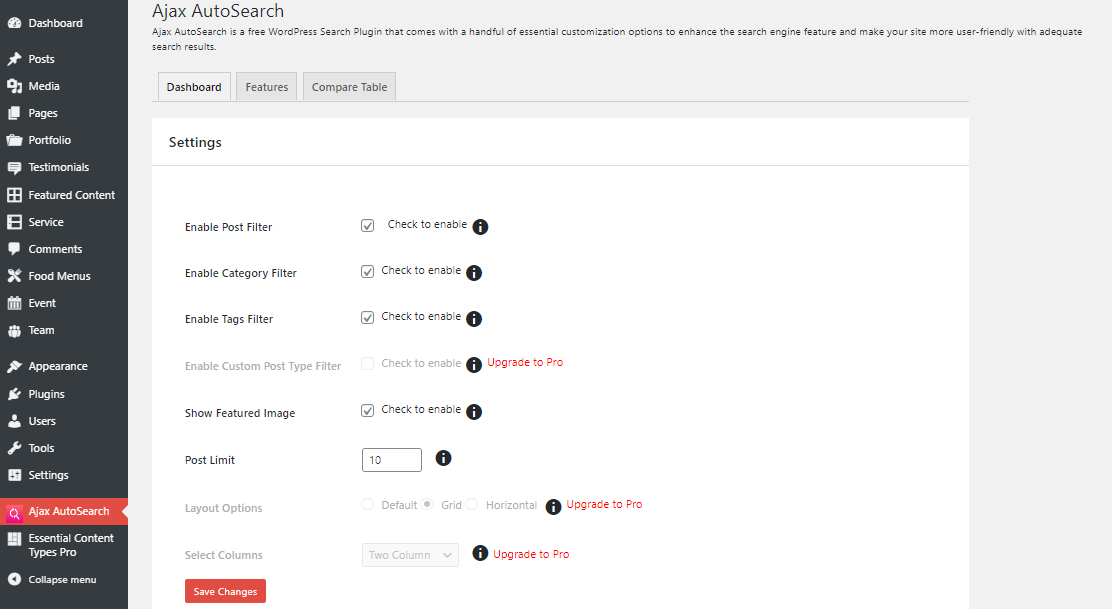Click the Collapse menu label

click(62, 579)
